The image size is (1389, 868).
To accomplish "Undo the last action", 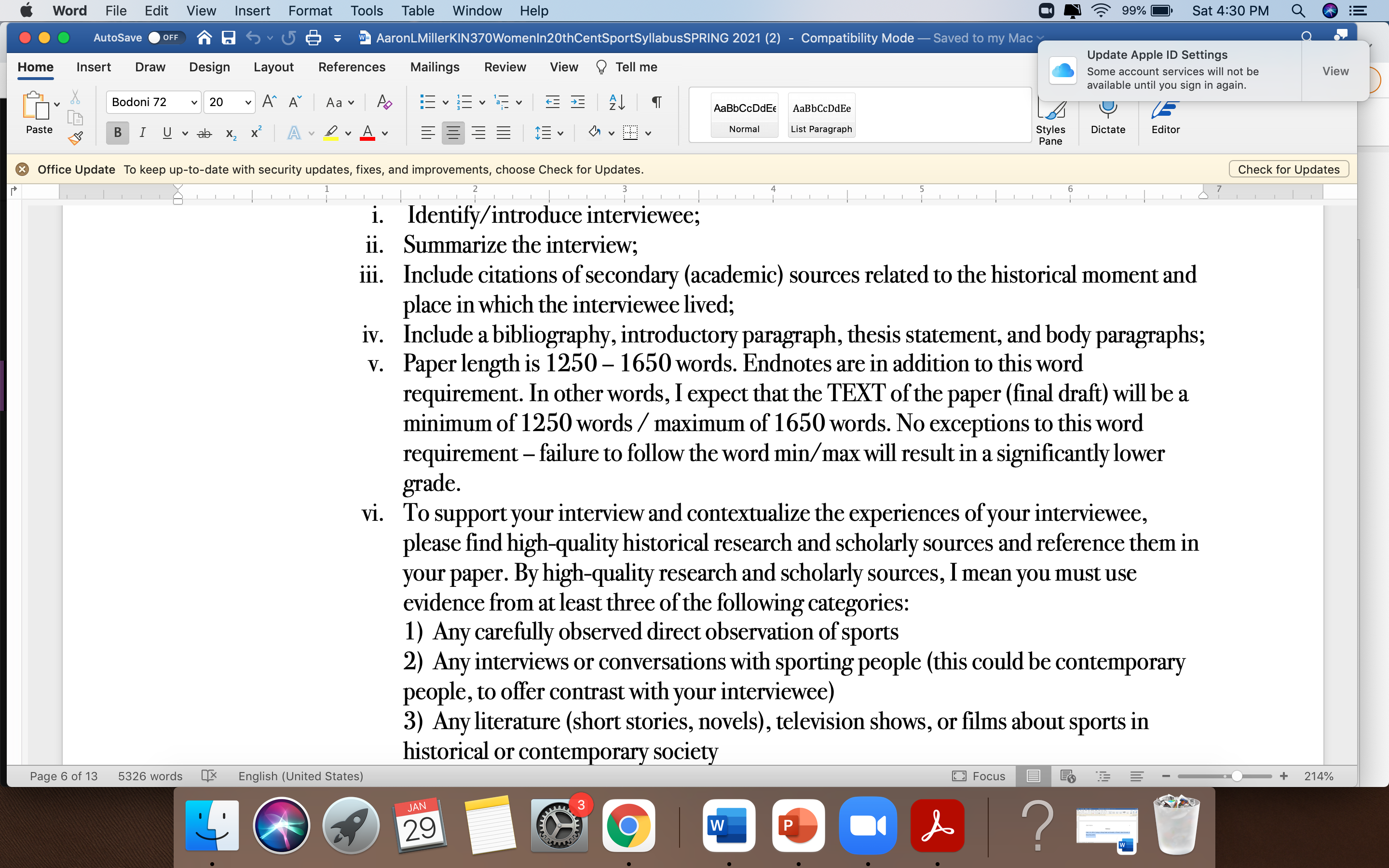I will 253,38.
